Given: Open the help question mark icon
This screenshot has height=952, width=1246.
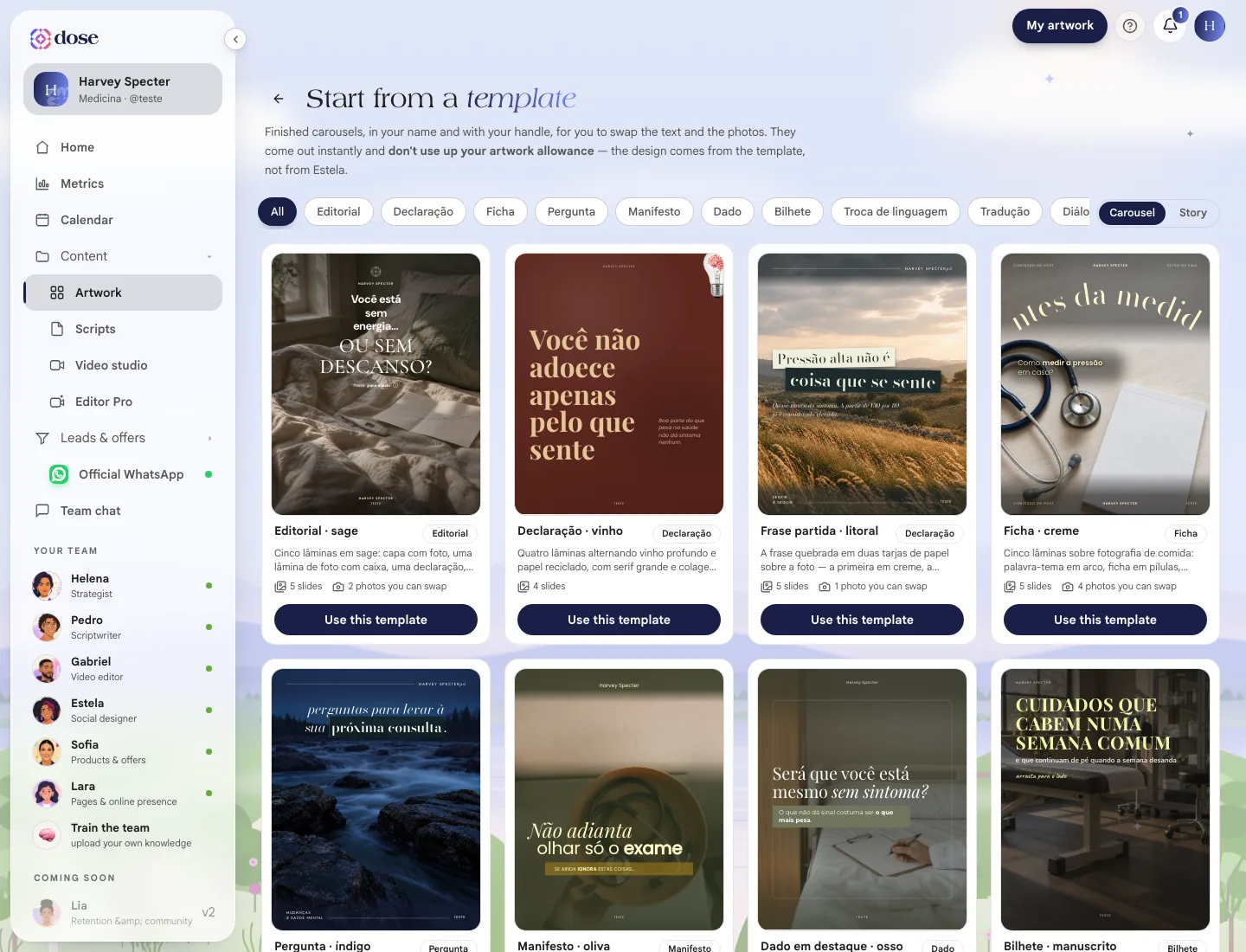Looking at the screenshot, I should click(x=1130, y=26).
